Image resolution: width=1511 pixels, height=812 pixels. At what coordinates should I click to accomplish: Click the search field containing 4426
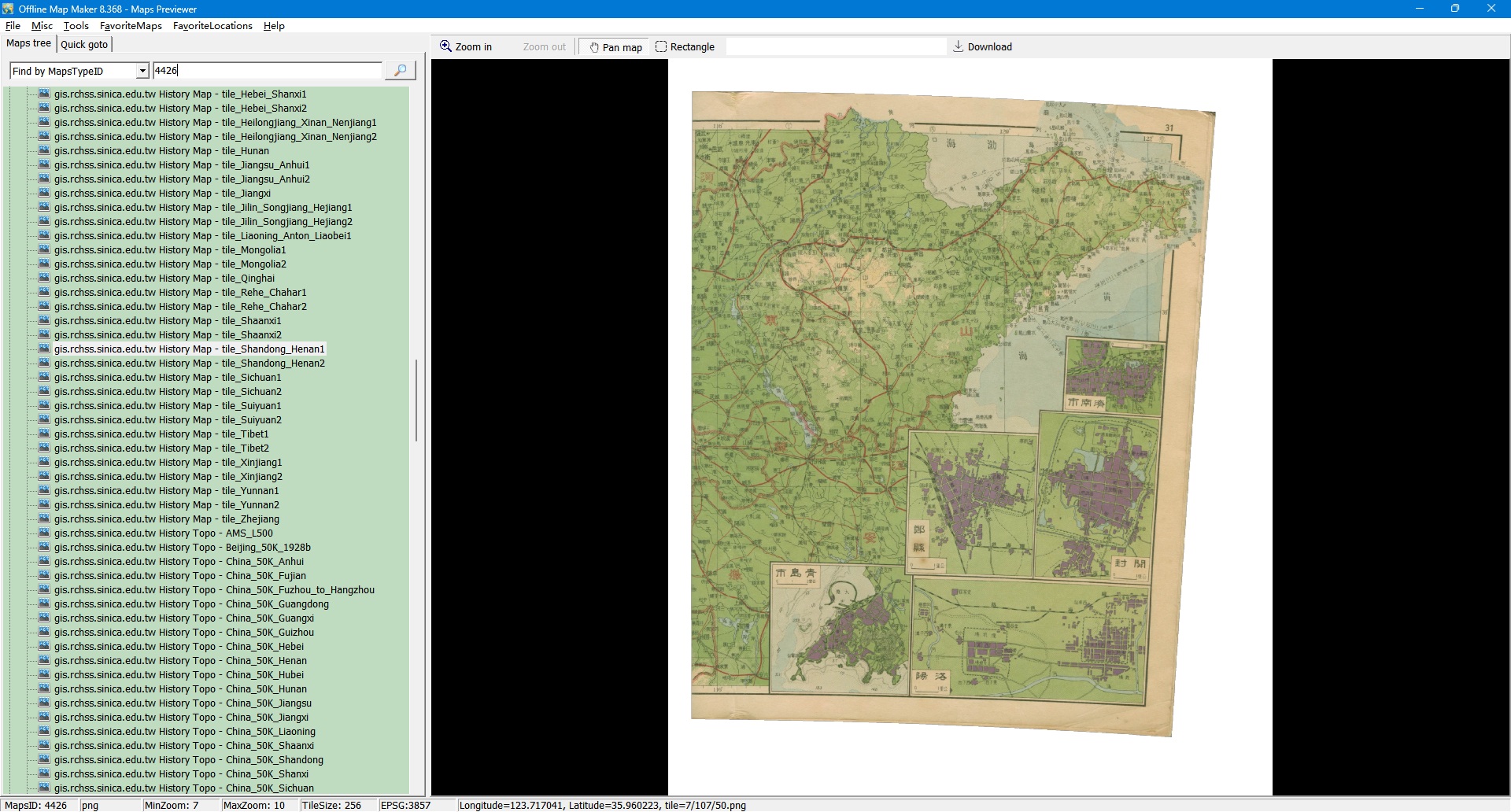(266, 71)
